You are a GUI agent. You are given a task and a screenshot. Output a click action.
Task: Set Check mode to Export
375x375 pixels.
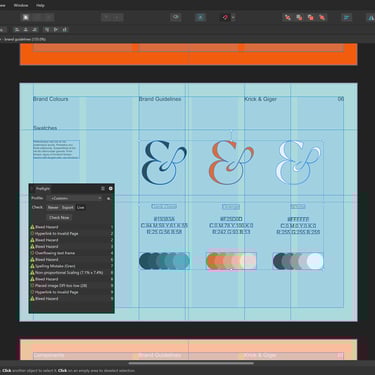pos(68,207)
